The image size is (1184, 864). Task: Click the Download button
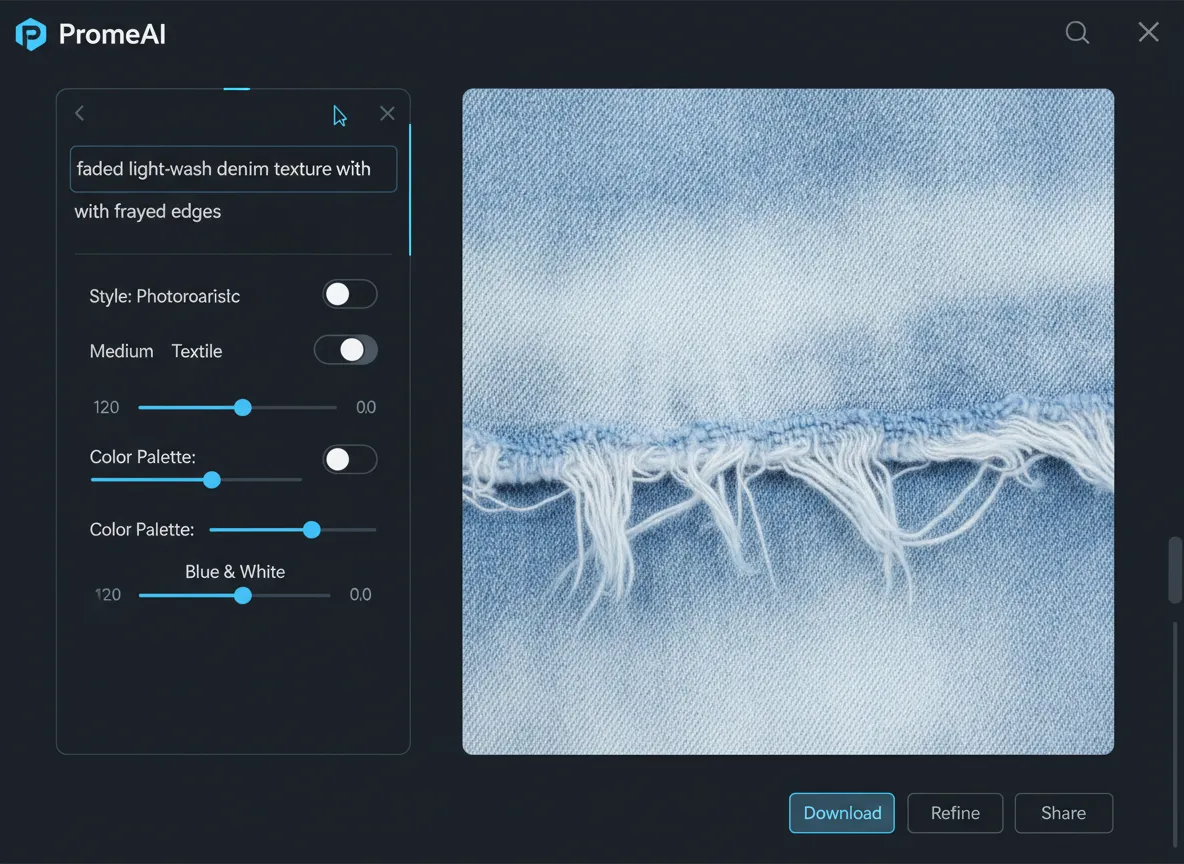[x=842, y=813]
